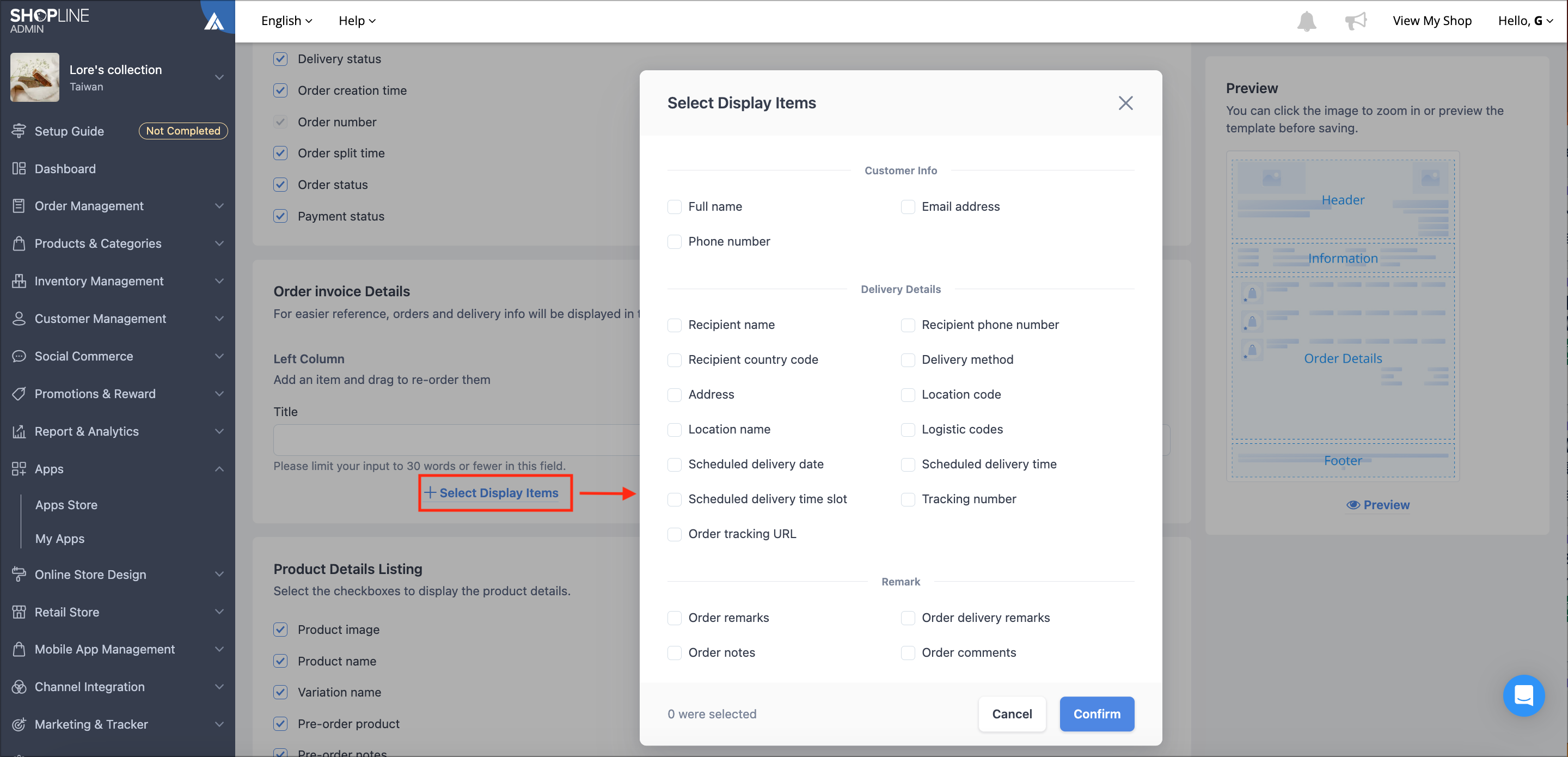Open the English language dropdown

point(287,21)
